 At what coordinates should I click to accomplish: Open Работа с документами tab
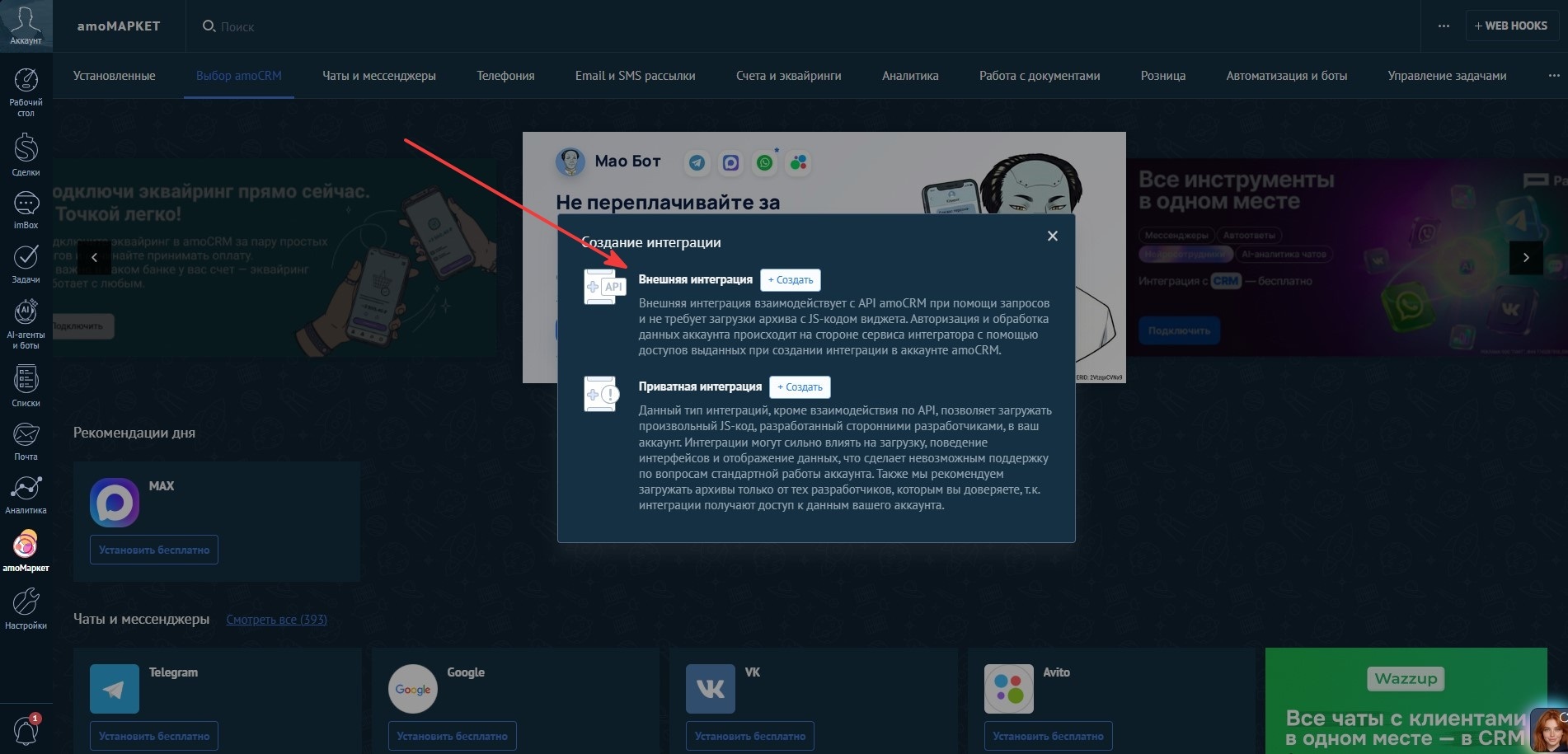tap(1040, 76)
